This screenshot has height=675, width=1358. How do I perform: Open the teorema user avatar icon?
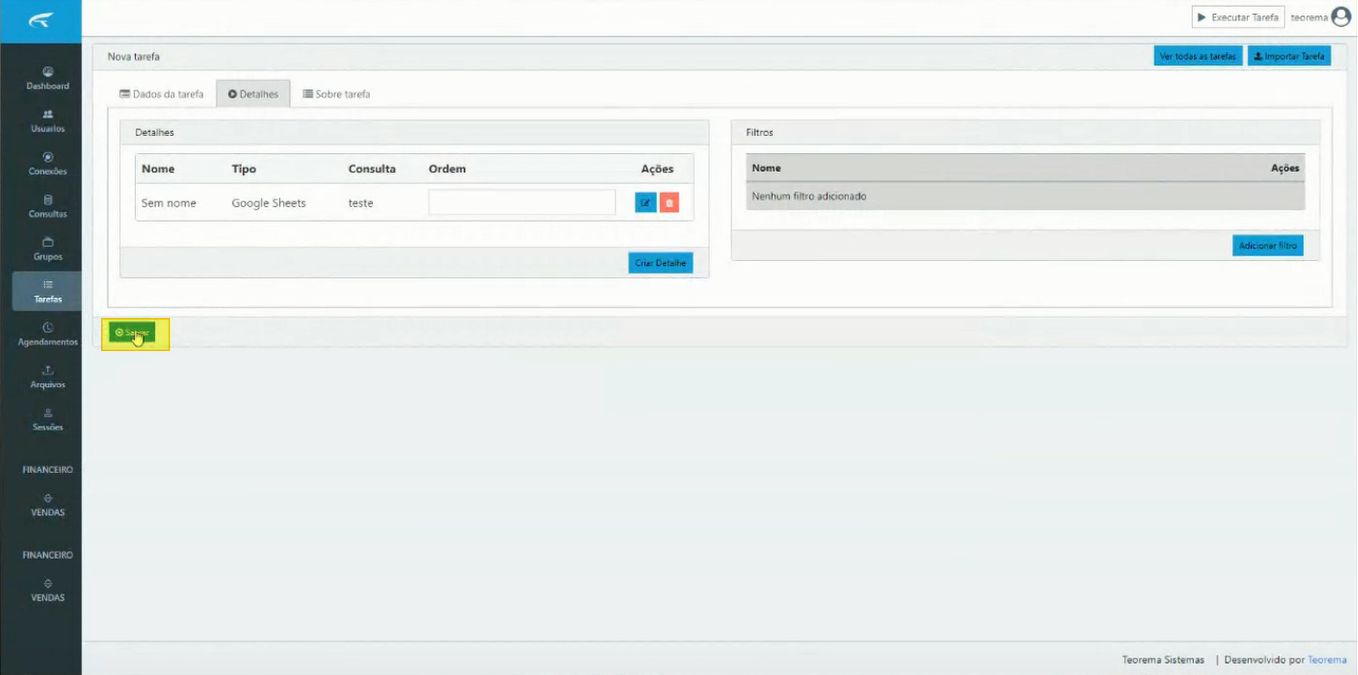(1341, 17)
